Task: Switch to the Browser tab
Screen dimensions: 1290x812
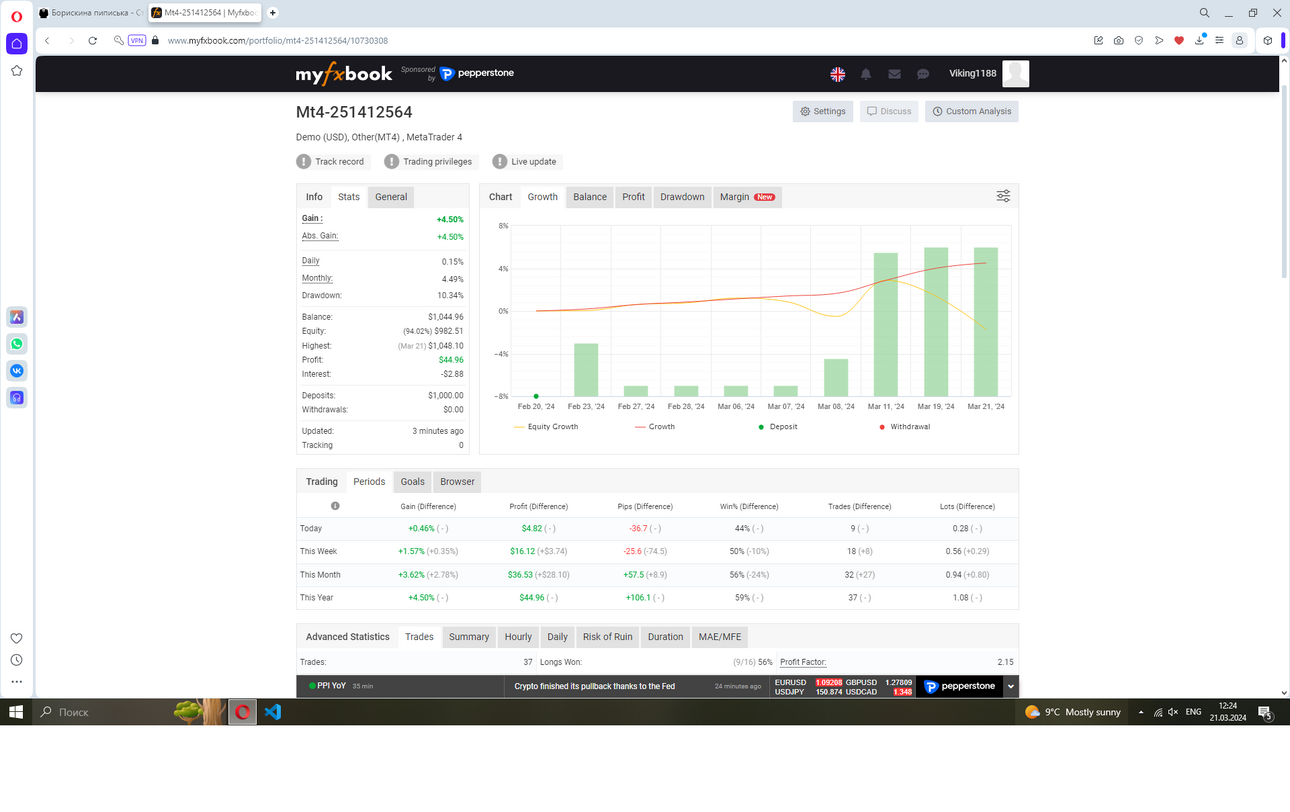Action: tap(457, 482)
